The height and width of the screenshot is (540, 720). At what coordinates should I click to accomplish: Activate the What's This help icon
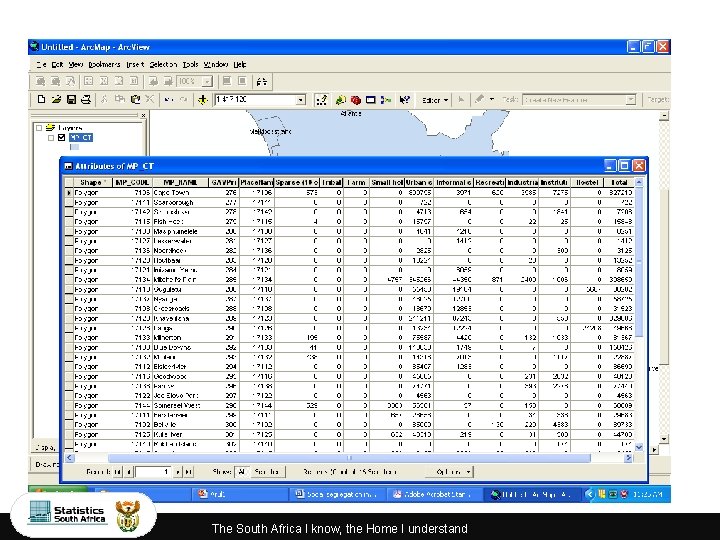404,100
